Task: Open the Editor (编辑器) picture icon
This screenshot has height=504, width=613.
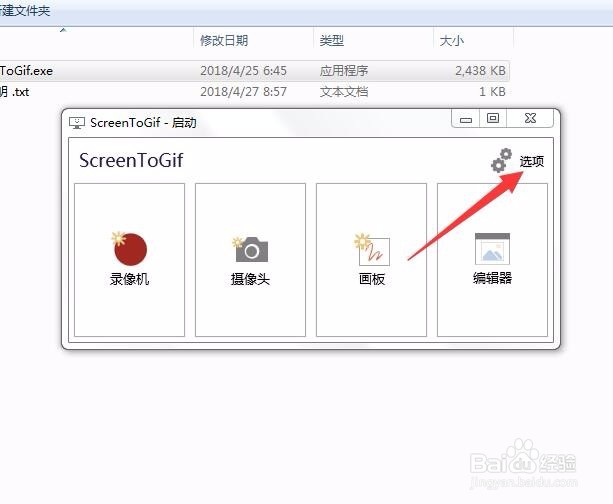Action: (492, 249)
